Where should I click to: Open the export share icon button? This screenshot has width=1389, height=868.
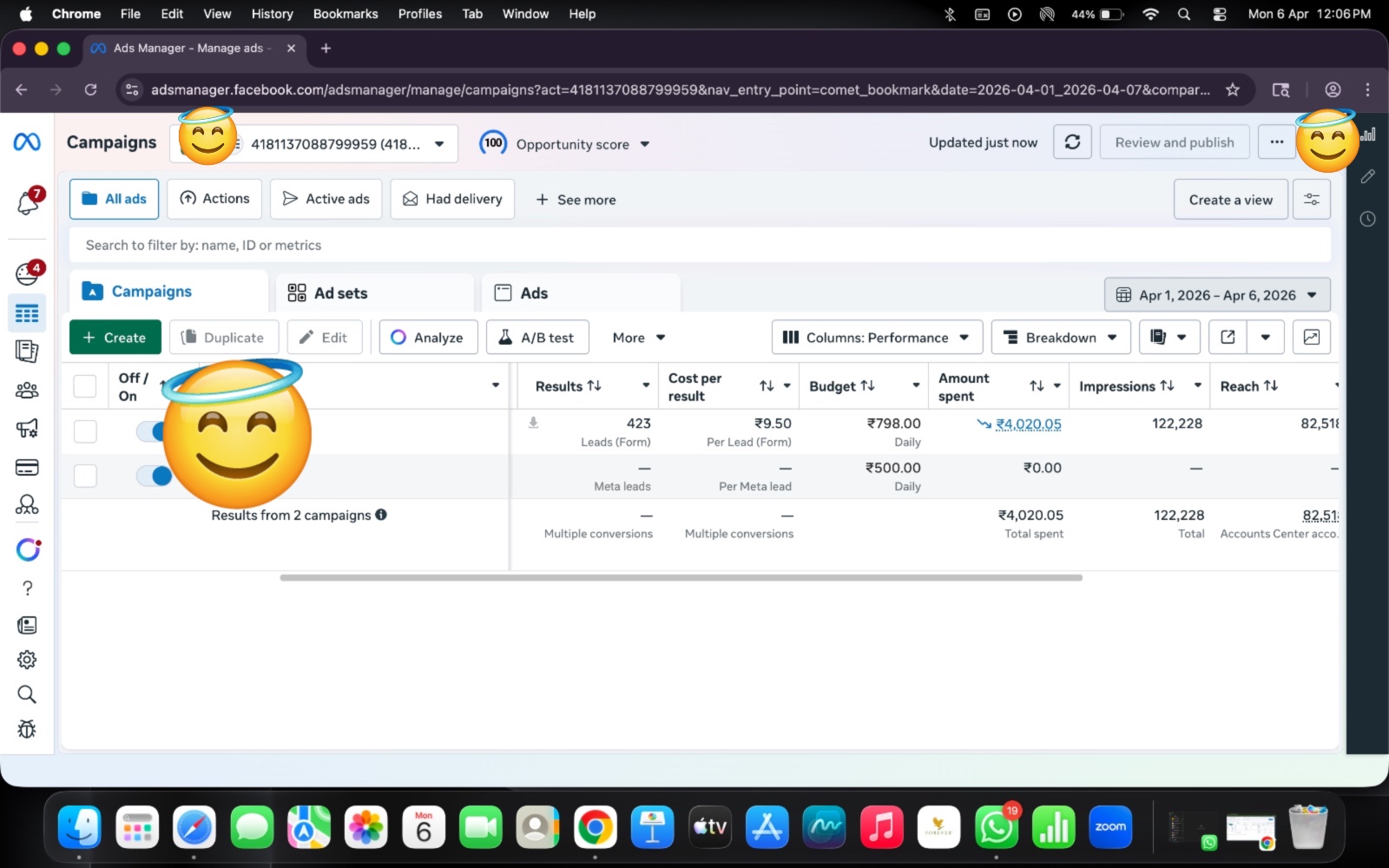click(x=1228, y=338)
